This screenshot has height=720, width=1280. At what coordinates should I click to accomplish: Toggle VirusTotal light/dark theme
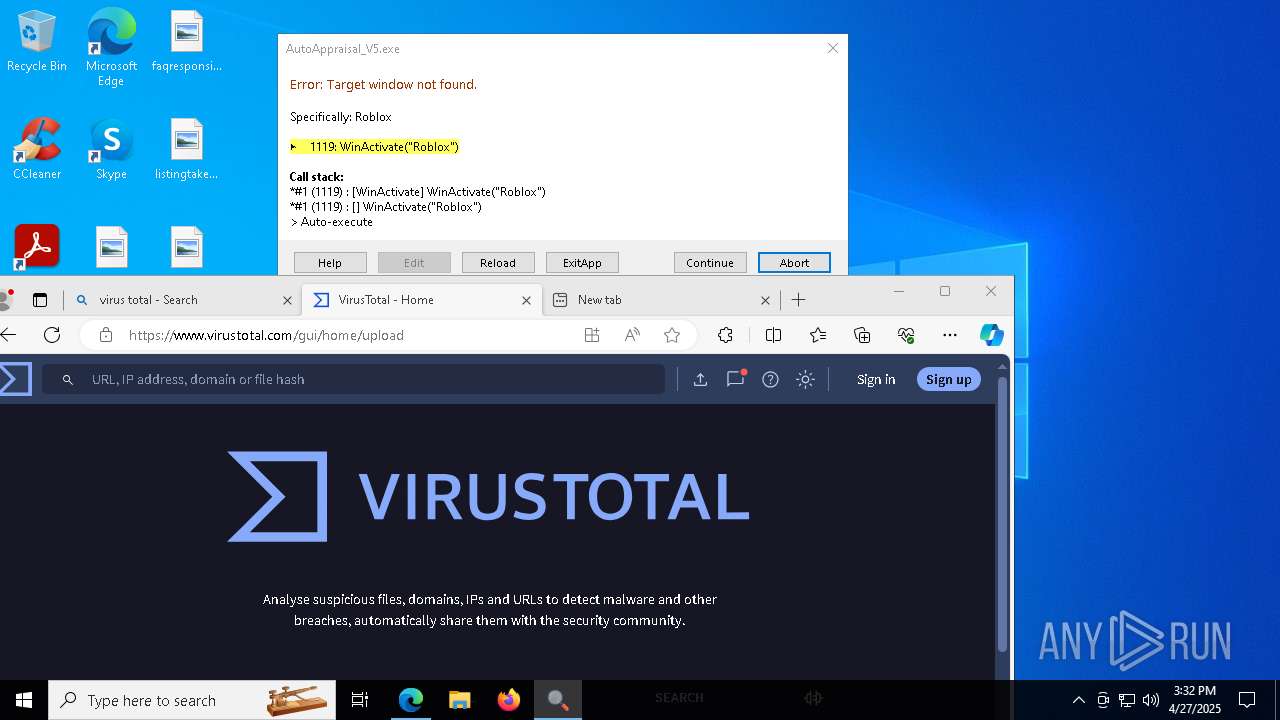pos(805,379)
